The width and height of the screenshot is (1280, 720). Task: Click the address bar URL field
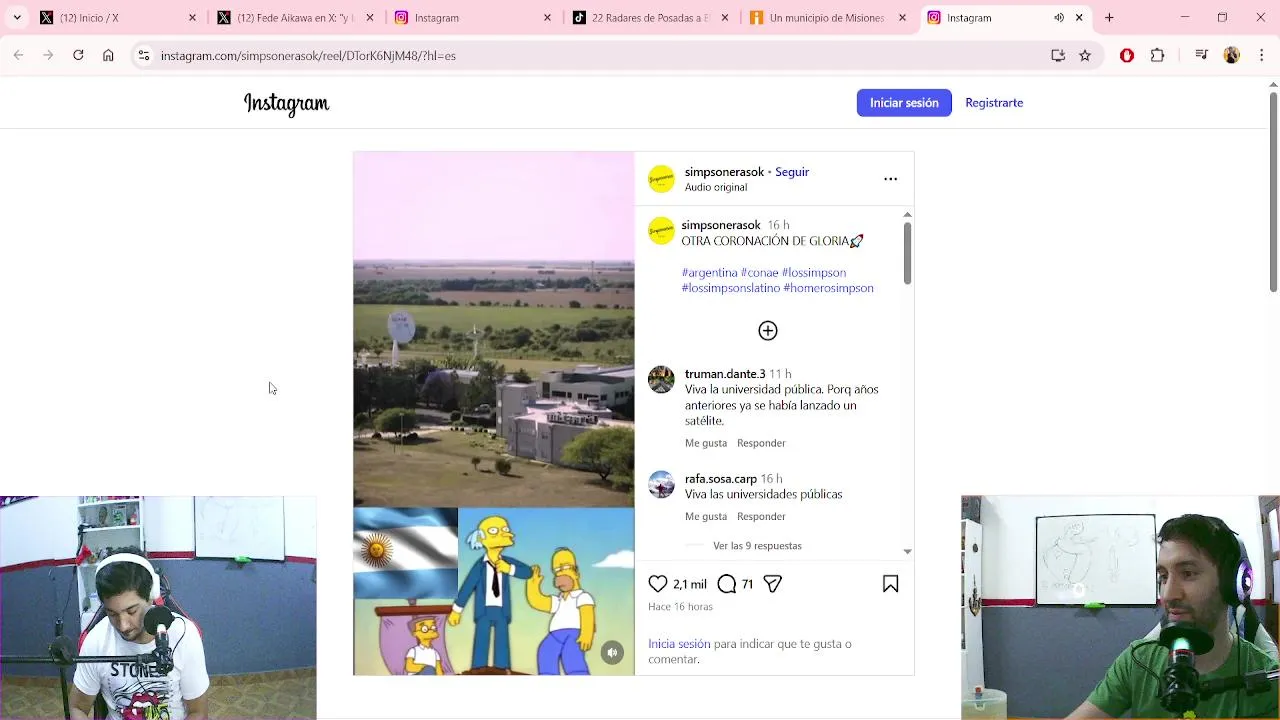[600, 56]
